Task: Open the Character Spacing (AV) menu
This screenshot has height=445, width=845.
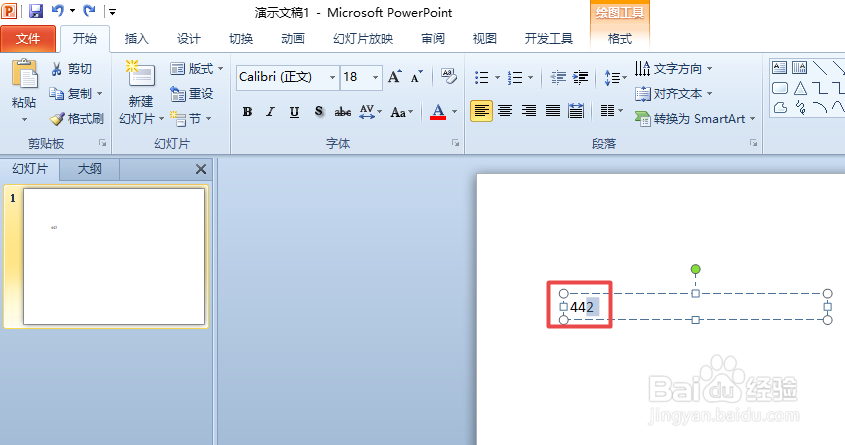Action: [x=370, y=112]
